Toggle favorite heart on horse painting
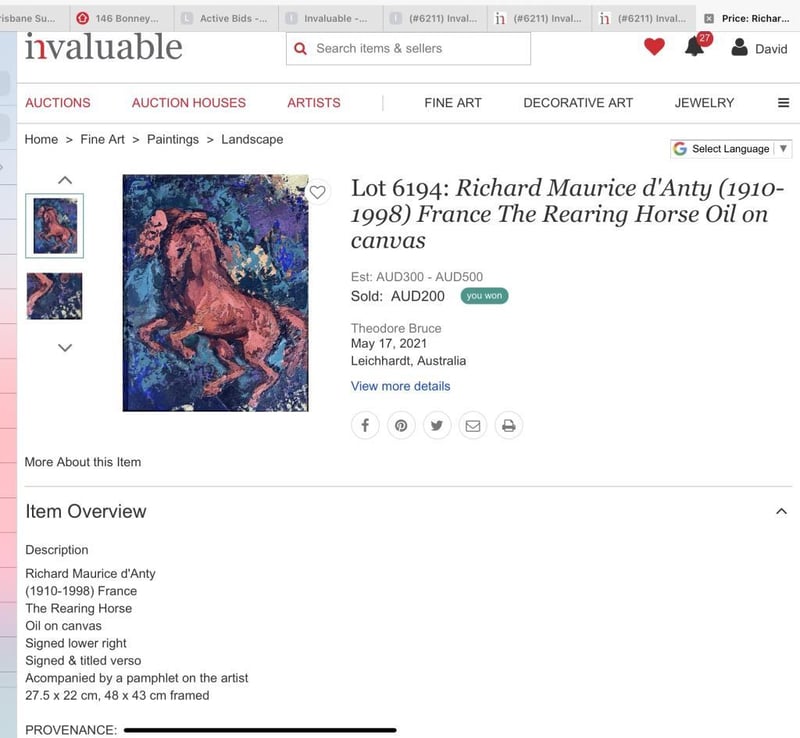Screen dimensions: 800x738 click(317, 192)
